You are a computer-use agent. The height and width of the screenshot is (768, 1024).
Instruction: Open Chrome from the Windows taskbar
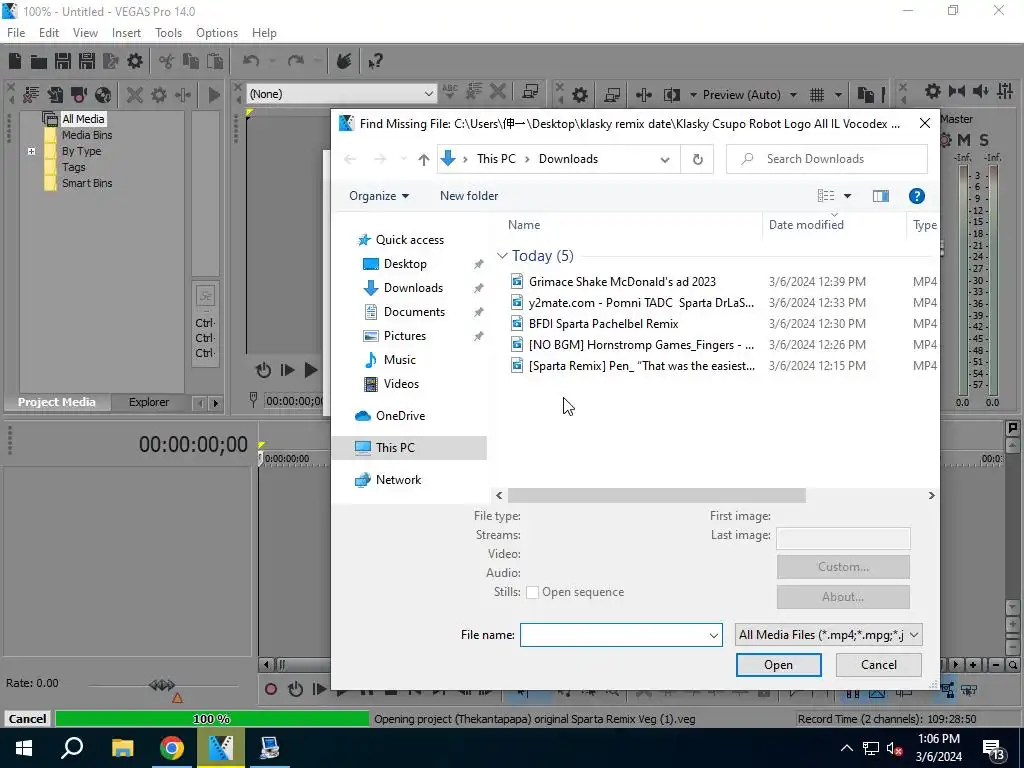click(x=172, y=748)
